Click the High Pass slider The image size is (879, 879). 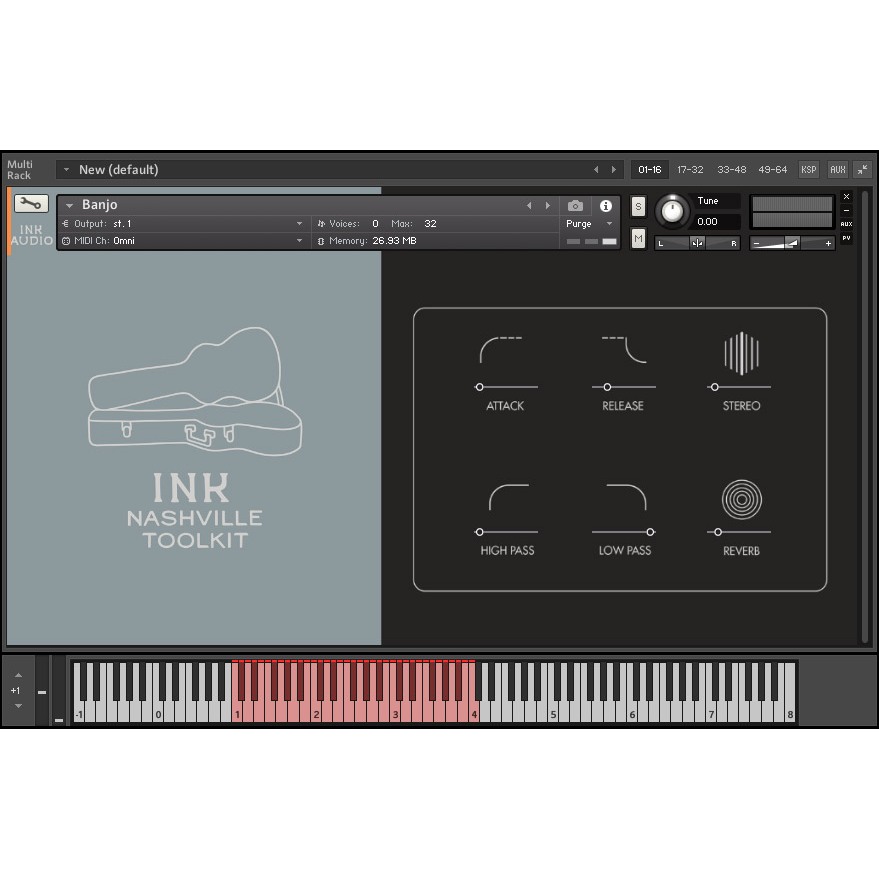pyautogui.click(x=506, y=532)
